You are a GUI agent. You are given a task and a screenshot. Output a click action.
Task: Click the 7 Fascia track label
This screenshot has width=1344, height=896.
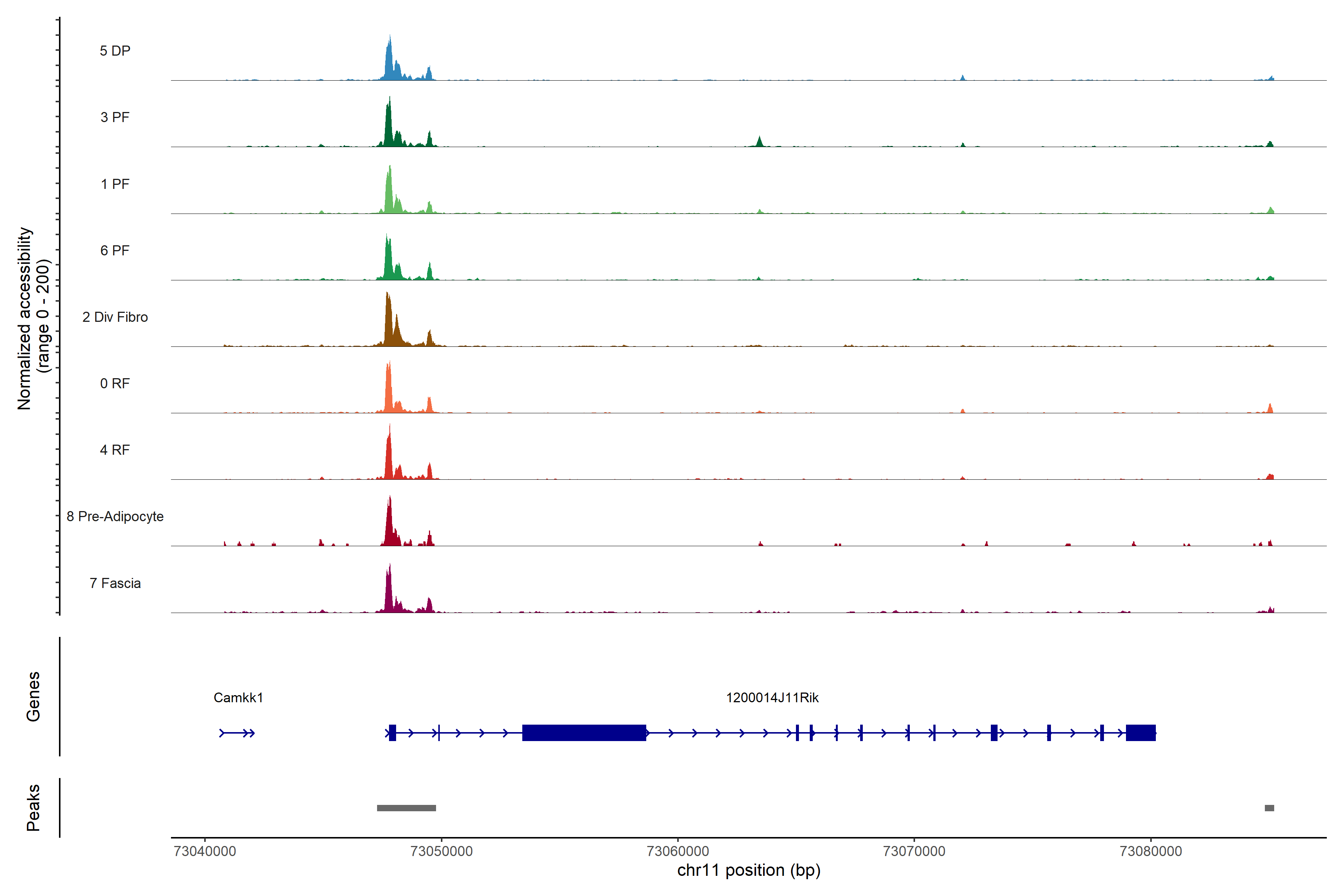[115, 584]
